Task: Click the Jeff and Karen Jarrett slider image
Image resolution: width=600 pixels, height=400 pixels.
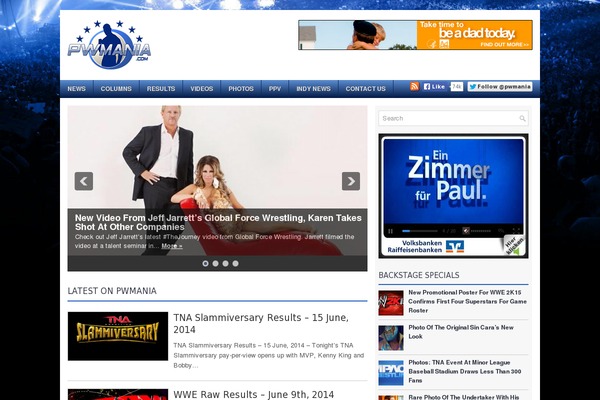Action: [217, 157]
